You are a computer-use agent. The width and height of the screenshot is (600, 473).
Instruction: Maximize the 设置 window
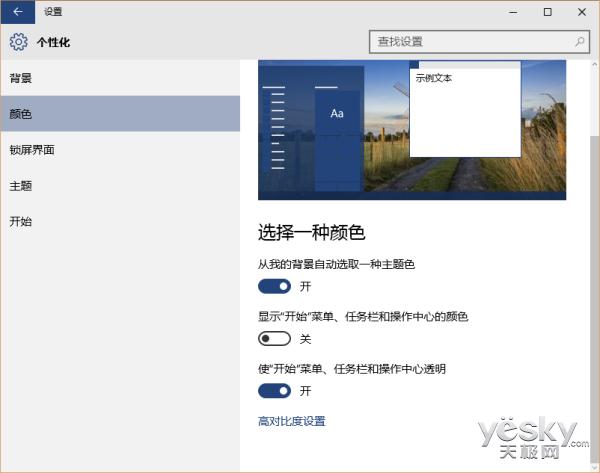click(547, 12)
